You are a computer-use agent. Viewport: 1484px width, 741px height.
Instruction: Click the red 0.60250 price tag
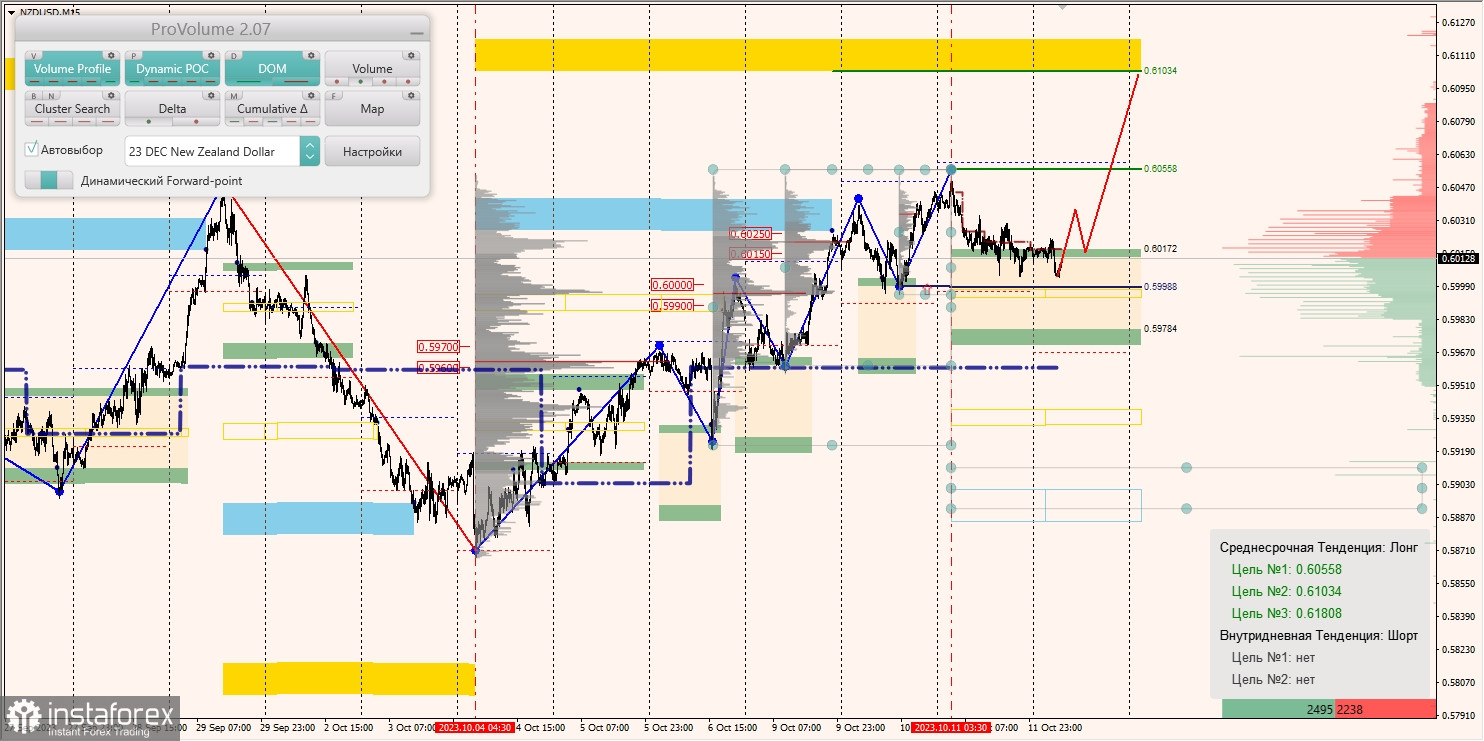tap(751, 234)
